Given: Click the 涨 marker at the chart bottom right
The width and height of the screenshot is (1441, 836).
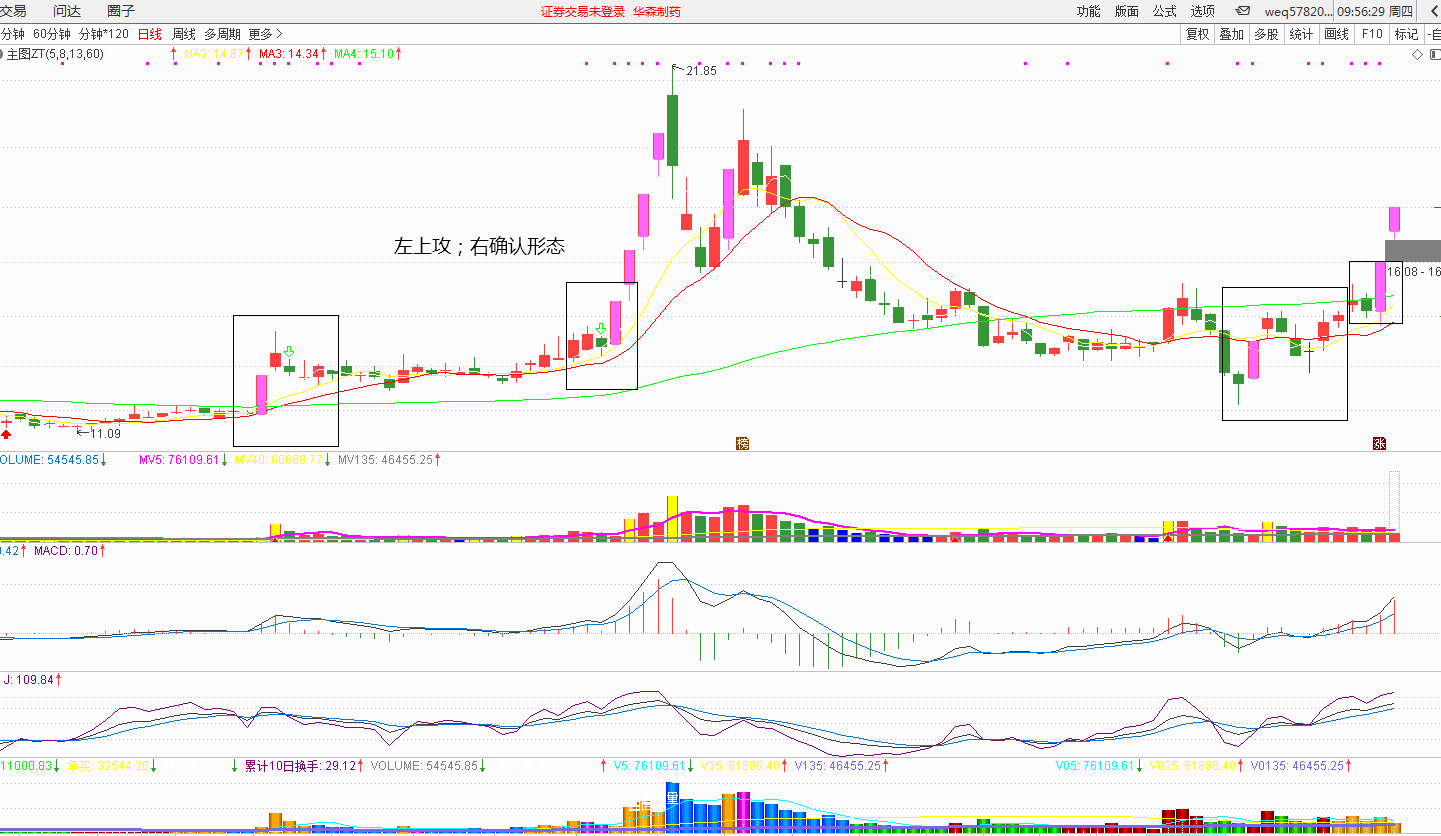Looking at the screenshot, I should click(1379, 443).
